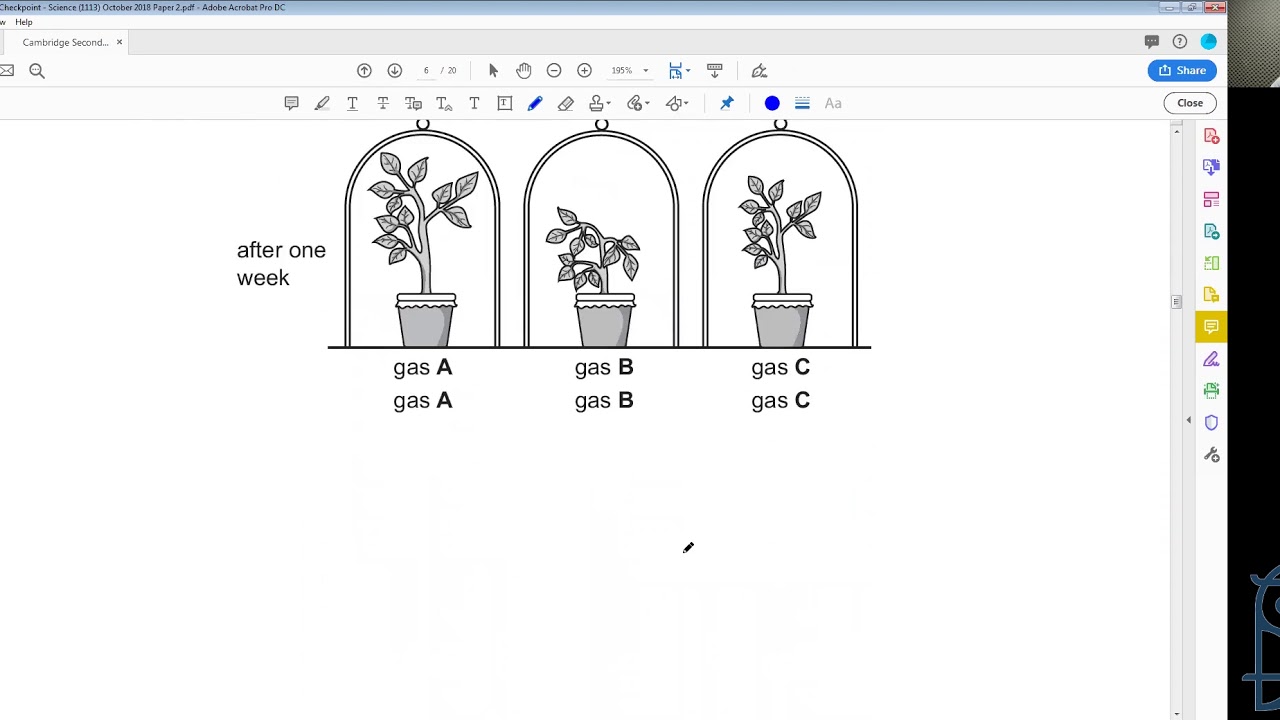Open the Fill & Sign side tool
Screen dimensions: 1280x720
click(x=1211, y=359)
